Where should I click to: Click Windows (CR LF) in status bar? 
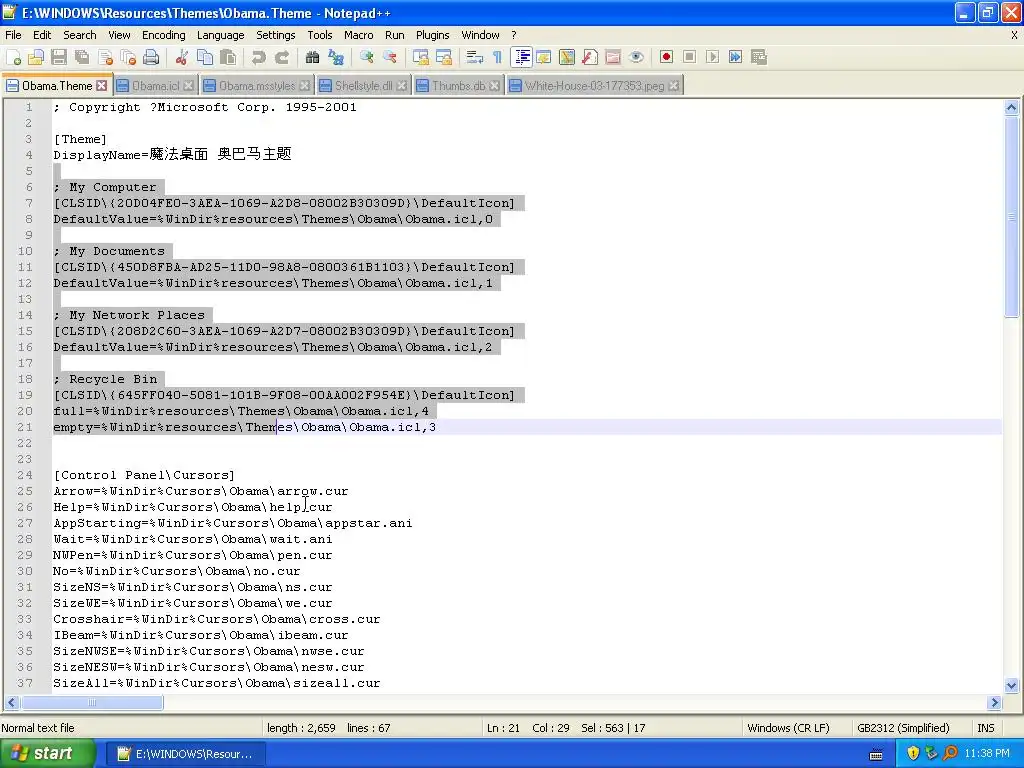788,728
